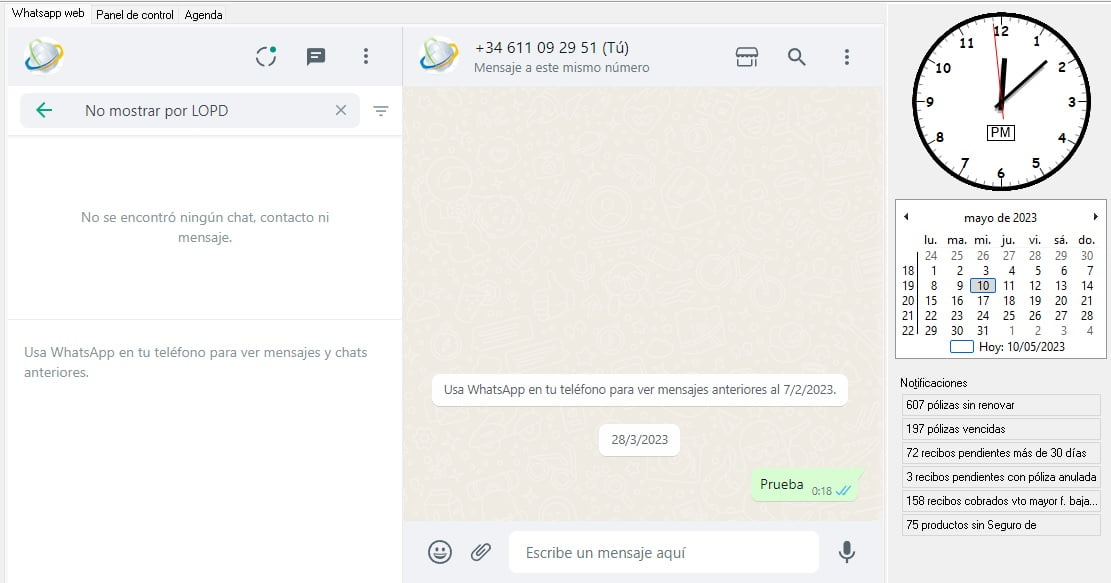This screenshot has height=583, width=1111.
Task: Go to the previous calendar month
Action: (906, 217)
